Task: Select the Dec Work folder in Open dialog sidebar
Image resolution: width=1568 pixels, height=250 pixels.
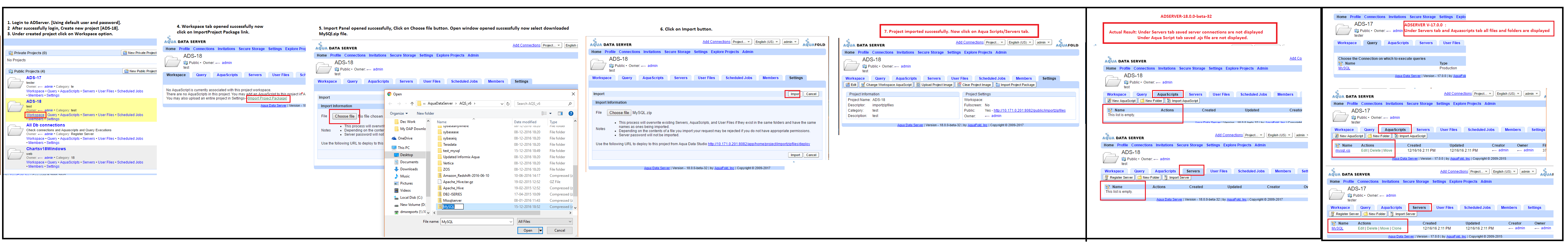Action: click(x=407, y=122)
